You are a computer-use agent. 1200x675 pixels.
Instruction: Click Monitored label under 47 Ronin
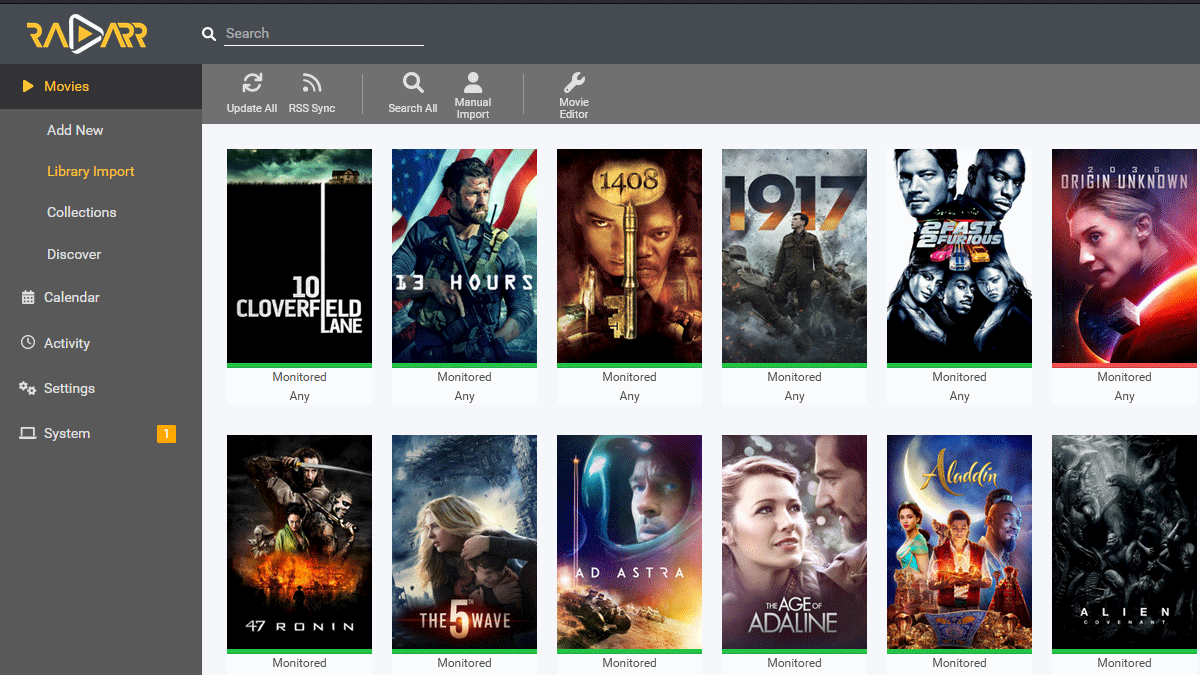click(x=299, y=663)
